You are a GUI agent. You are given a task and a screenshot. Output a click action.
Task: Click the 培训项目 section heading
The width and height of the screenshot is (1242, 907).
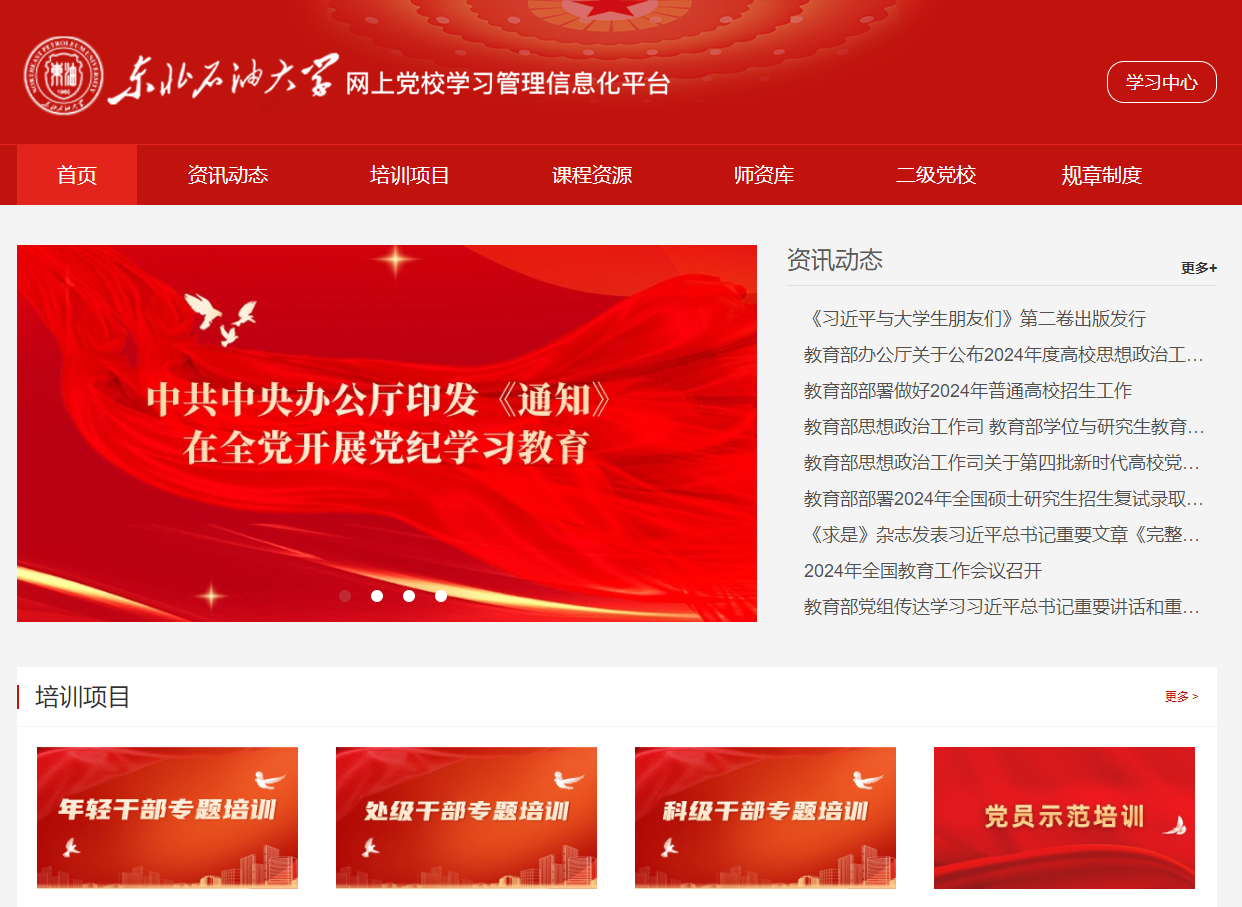83,697
